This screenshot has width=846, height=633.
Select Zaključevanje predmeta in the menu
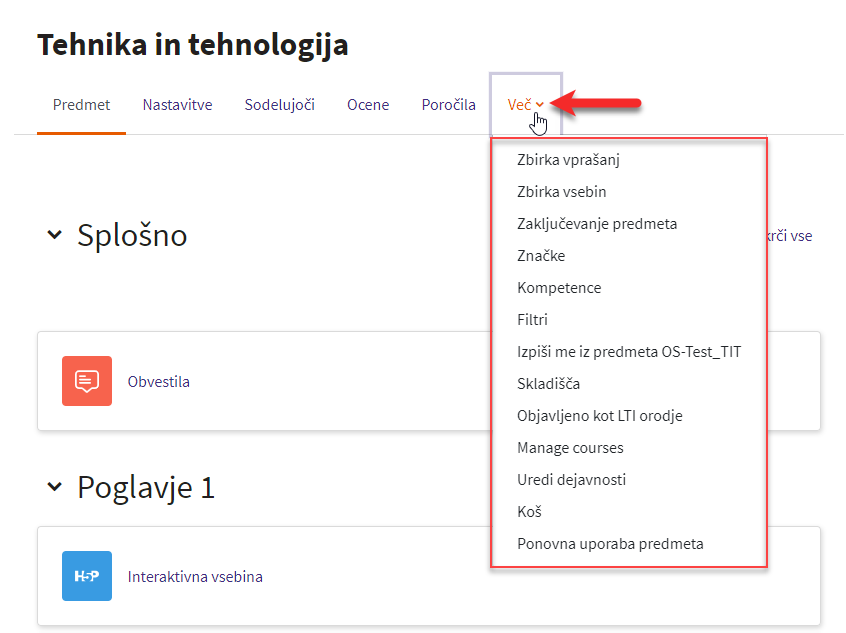[597, 223]
